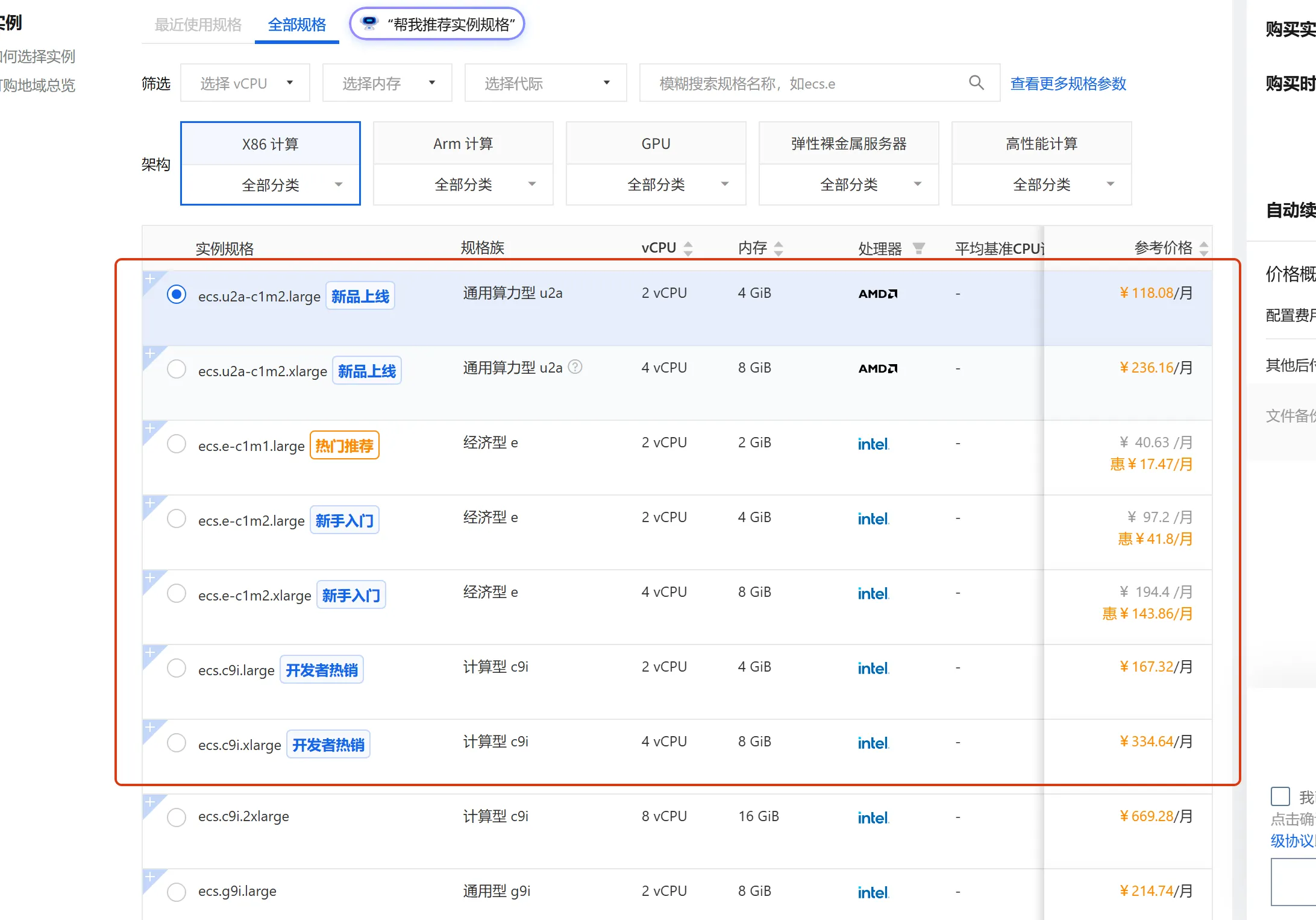Open 全部分类 dropdown under Arm 计算
This screenshot has width=1316, height=920.
(x=463, y=184)
